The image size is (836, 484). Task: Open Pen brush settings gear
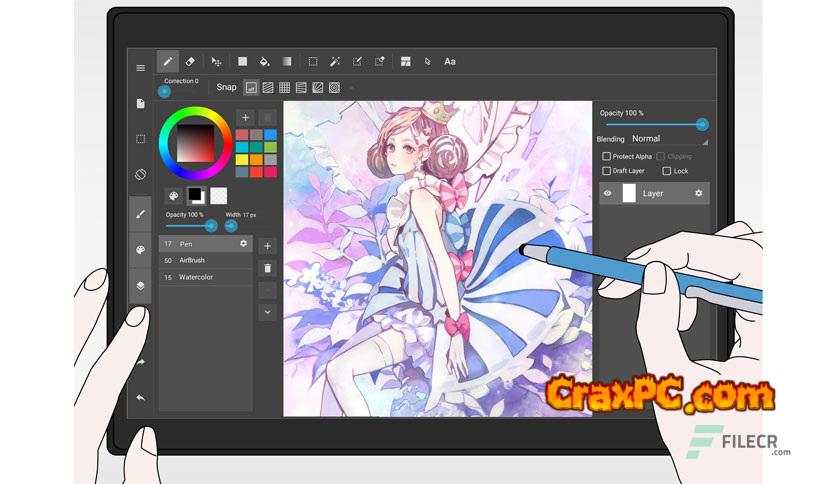coord(243,243)
